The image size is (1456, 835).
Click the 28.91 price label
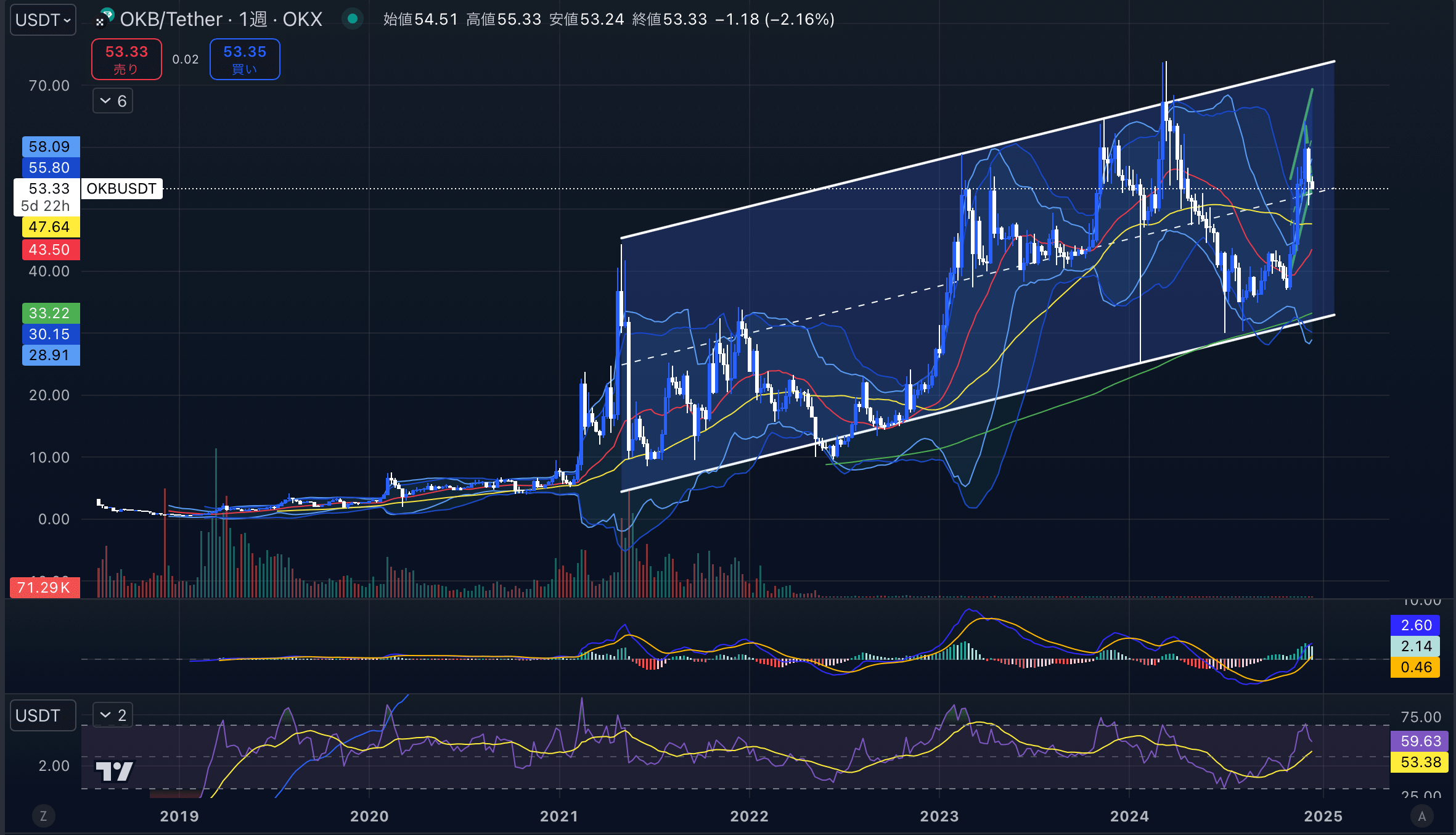[x=51, y=355]
